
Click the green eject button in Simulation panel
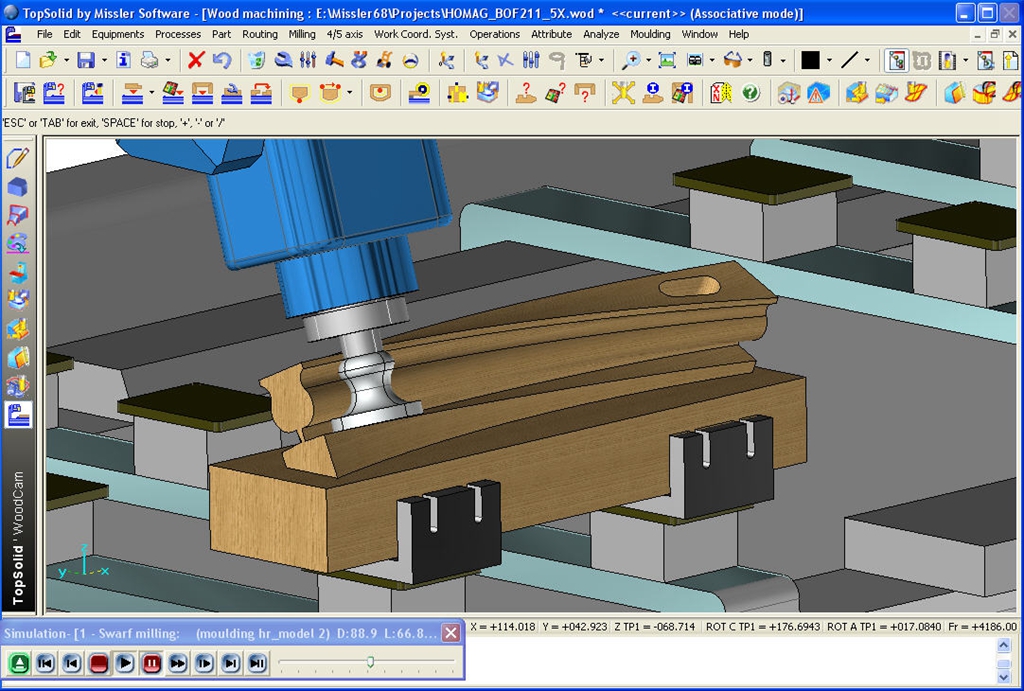tap(20, 664)
